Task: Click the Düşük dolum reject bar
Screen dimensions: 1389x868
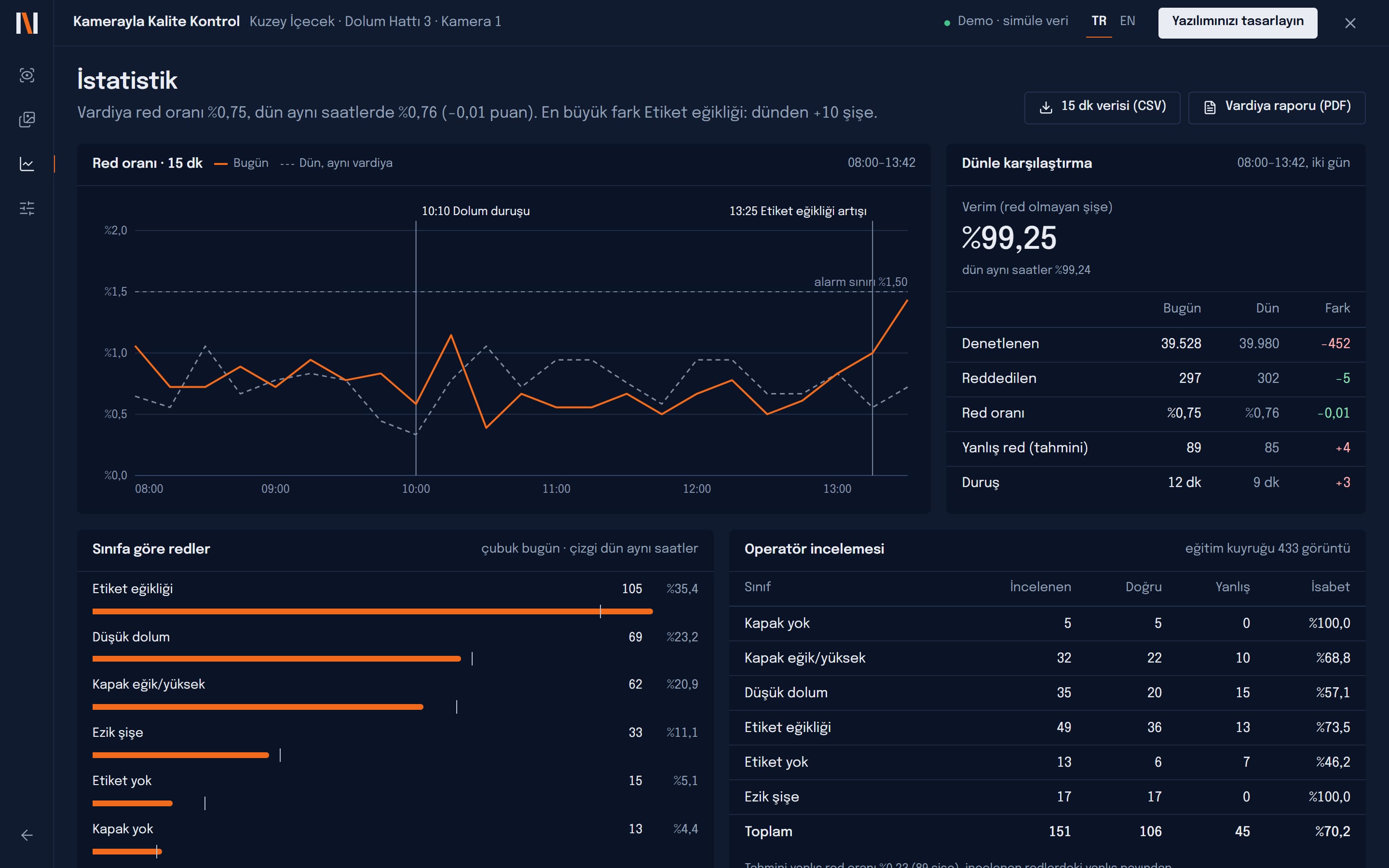Action: [277, 658]
